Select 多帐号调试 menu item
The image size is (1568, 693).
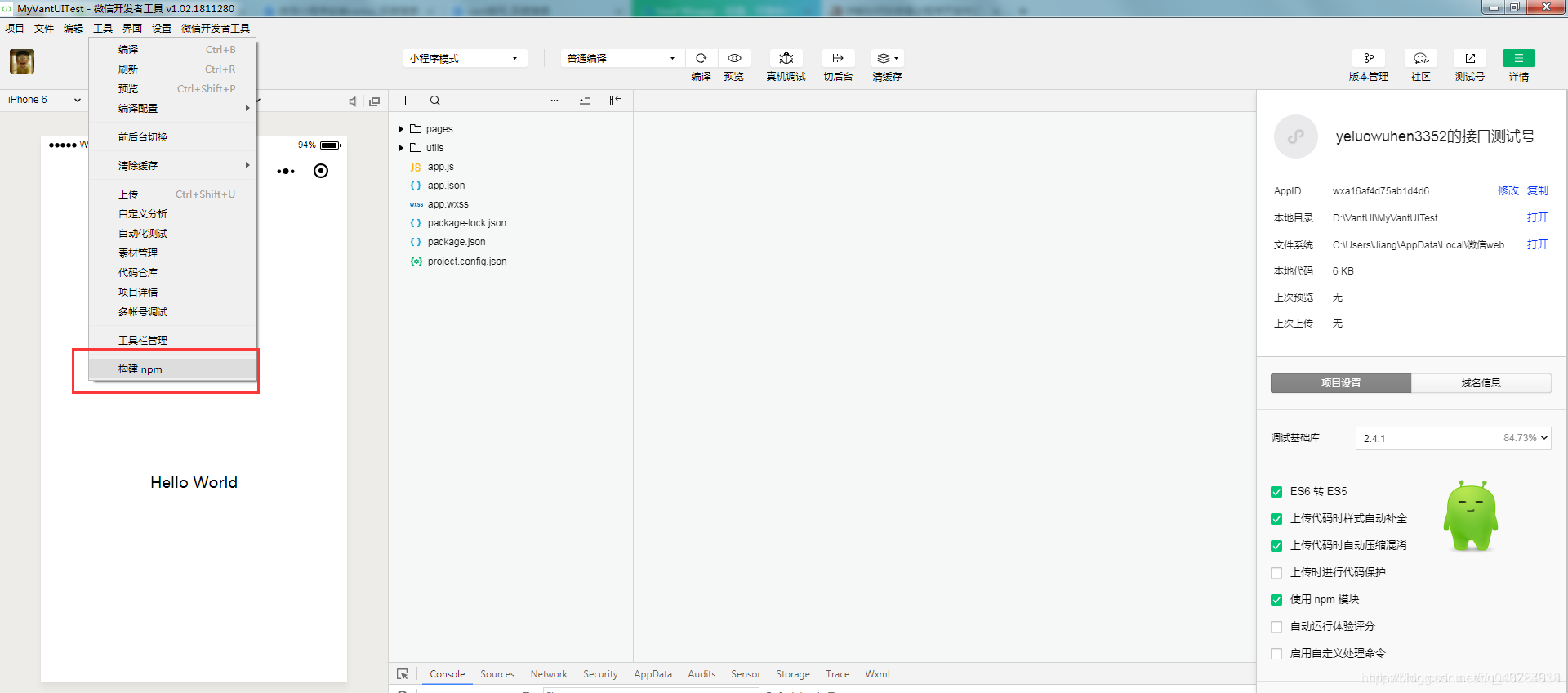[172, 311]
